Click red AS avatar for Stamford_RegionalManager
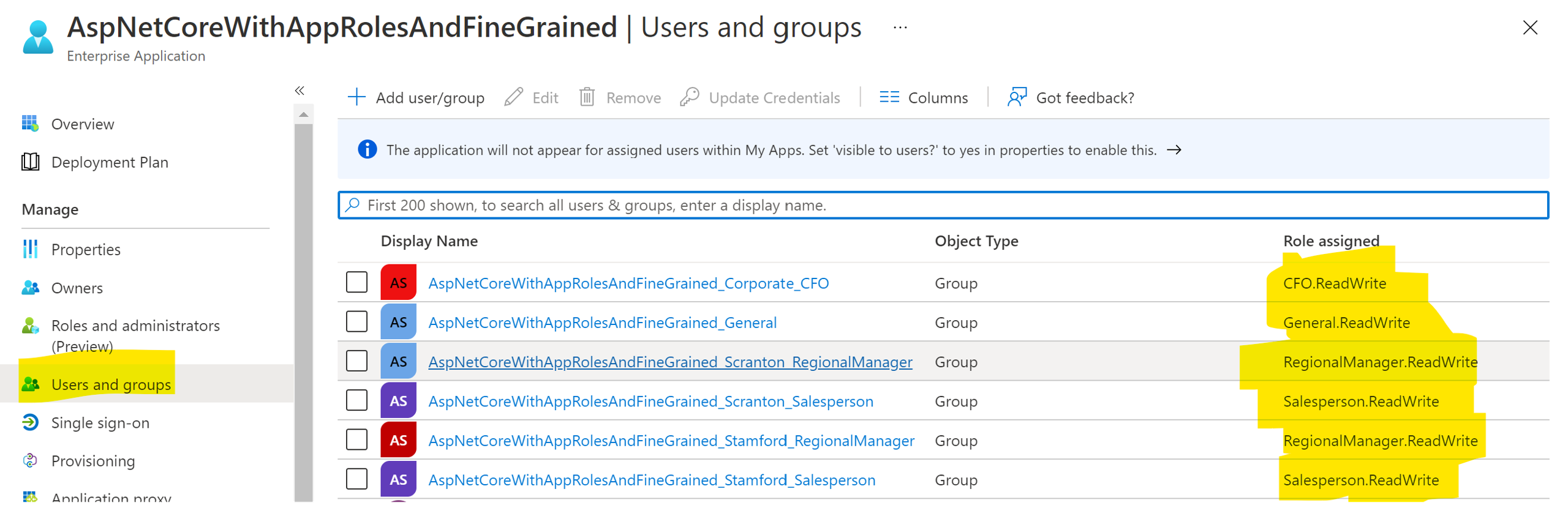 coord(398,440)
